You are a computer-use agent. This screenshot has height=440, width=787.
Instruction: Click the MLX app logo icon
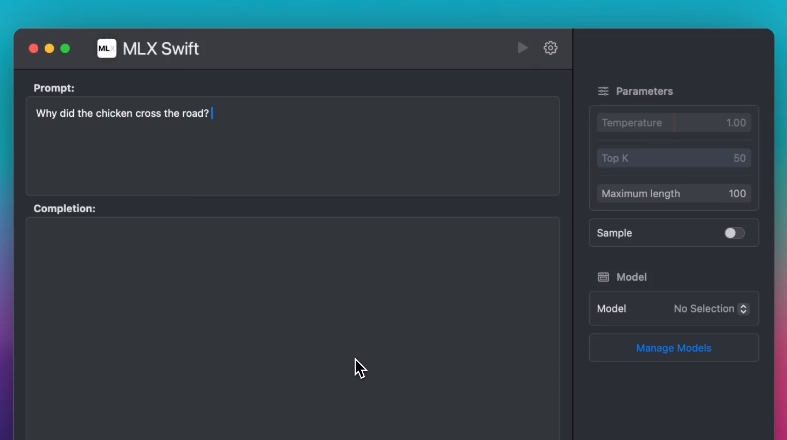point(106,48)
